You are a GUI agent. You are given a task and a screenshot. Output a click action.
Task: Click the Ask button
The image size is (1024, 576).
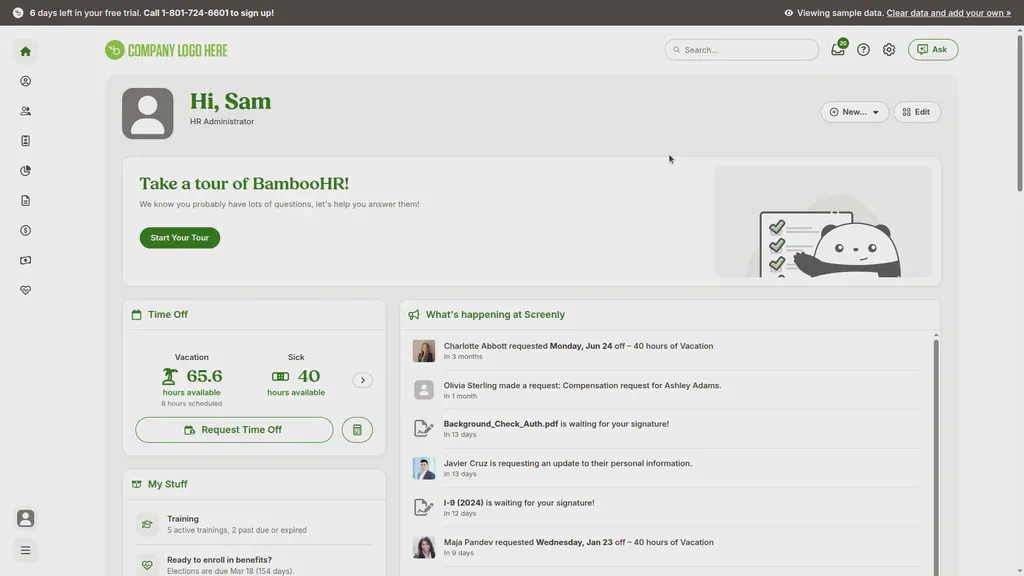pyautogui.click(x=932, y=48)
